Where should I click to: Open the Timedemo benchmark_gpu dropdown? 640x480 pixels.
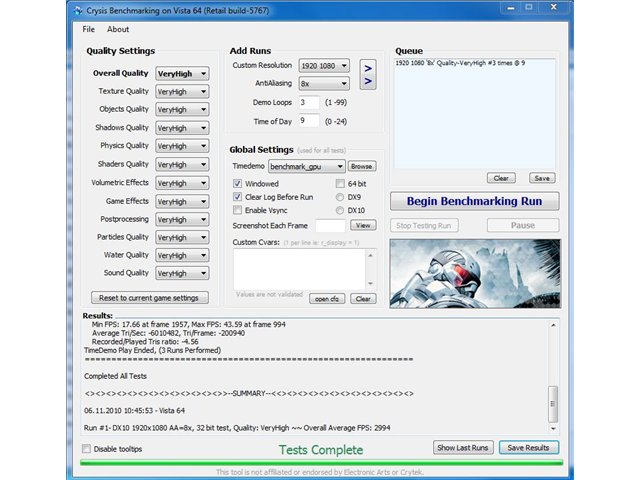307,167
